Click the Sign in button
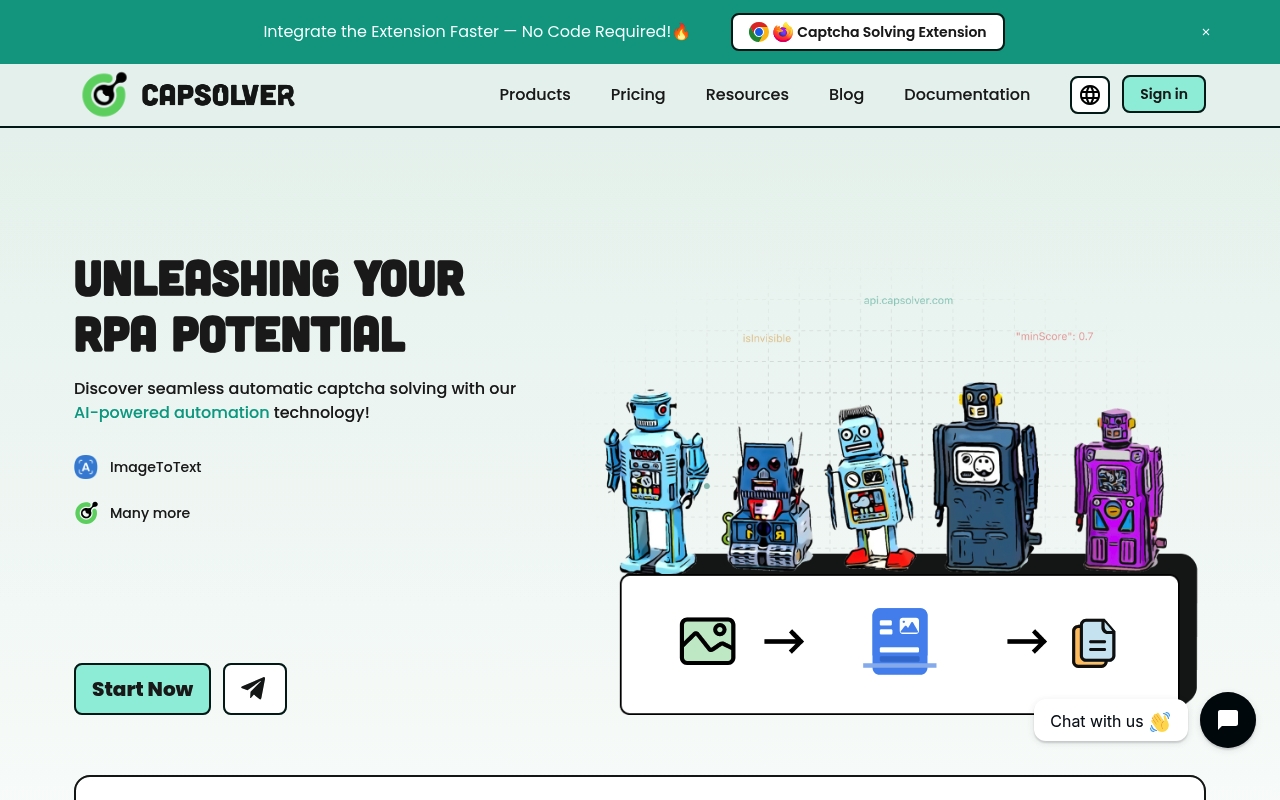 [x=1164, y=94]
